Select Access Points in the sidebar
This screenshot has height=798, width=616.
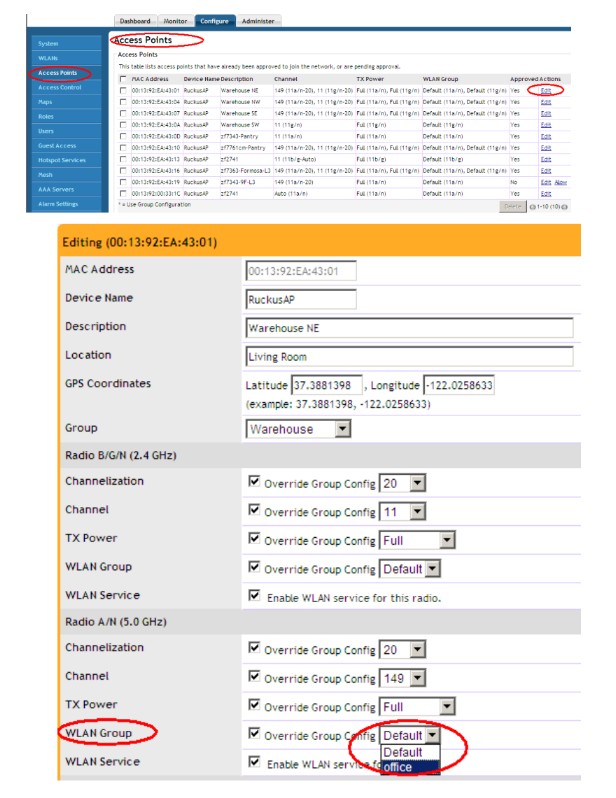(66, 73)
